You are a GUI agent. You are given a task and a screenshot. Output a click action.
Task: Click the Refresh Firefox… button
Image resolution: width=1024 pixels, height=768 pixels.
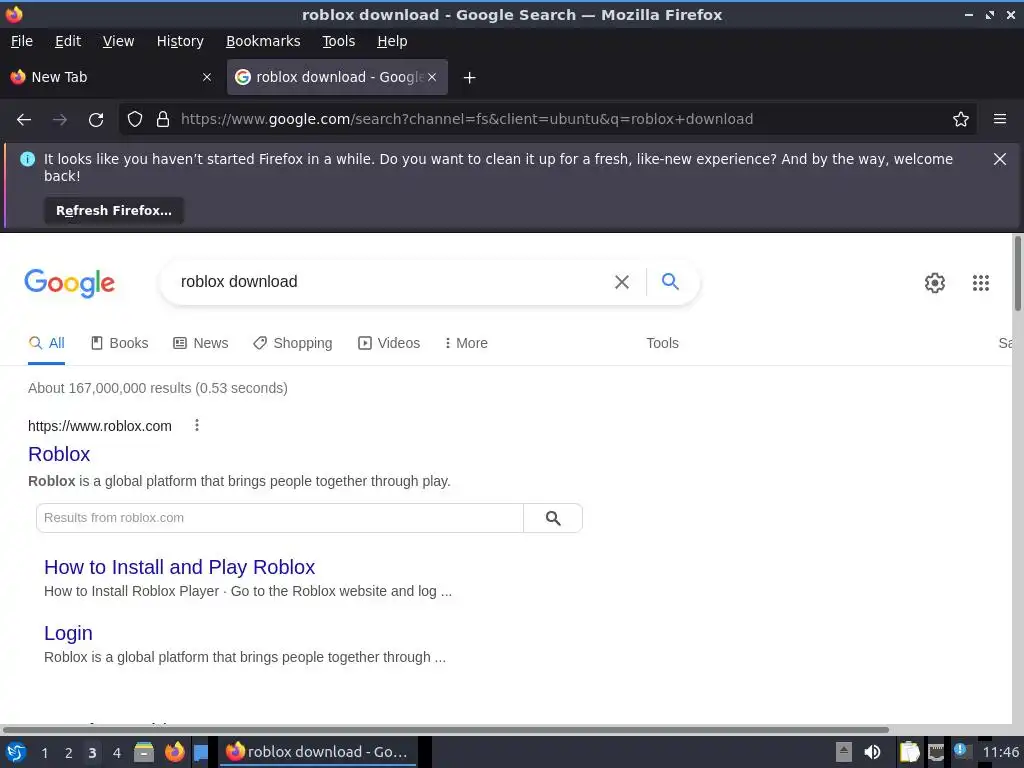pos(114,211)
